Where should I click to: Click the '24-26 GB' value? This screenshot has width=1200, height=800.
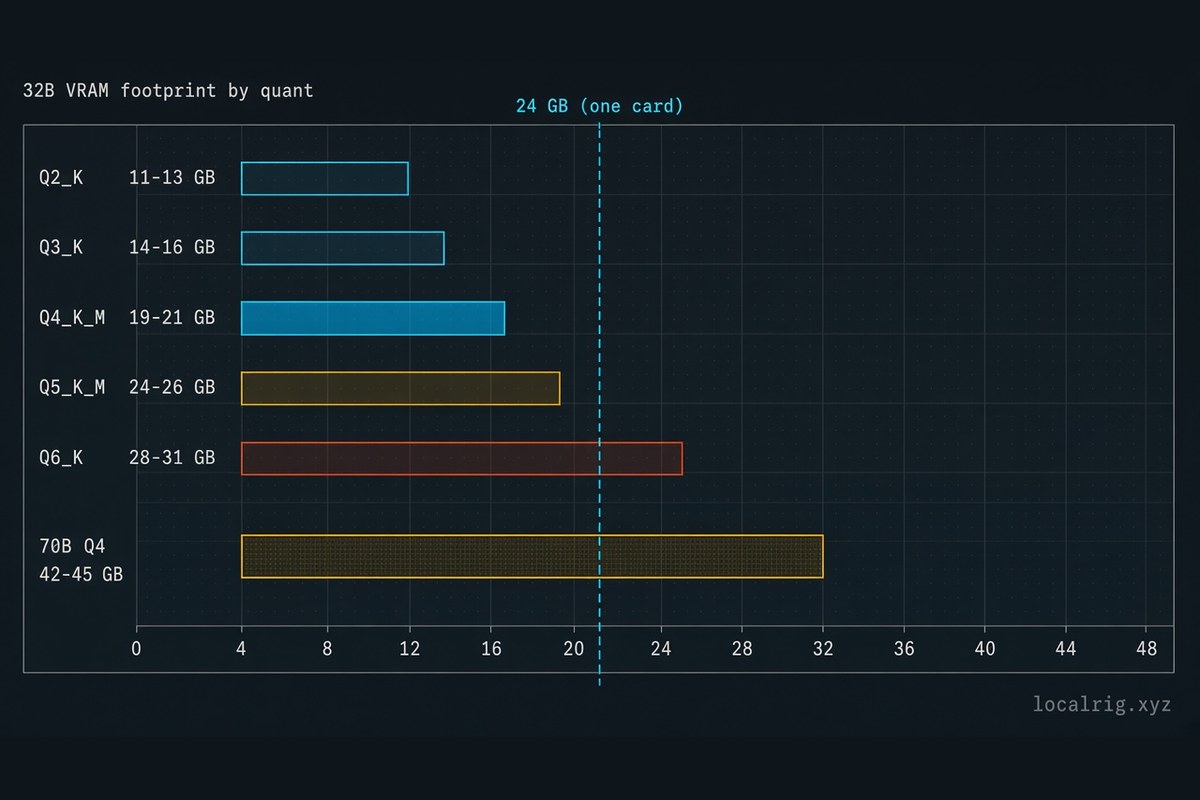(172, 388)
